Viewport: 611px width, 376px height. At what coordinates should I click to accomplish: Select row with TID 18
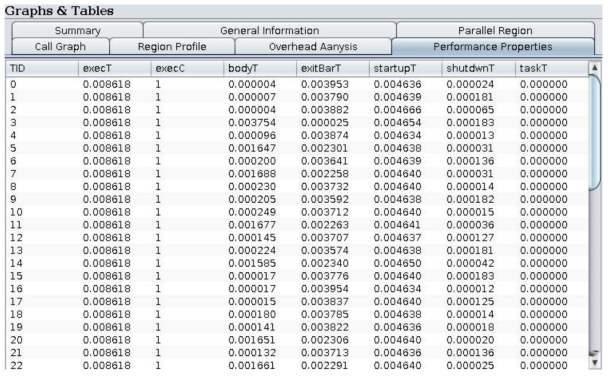point(297,314)
